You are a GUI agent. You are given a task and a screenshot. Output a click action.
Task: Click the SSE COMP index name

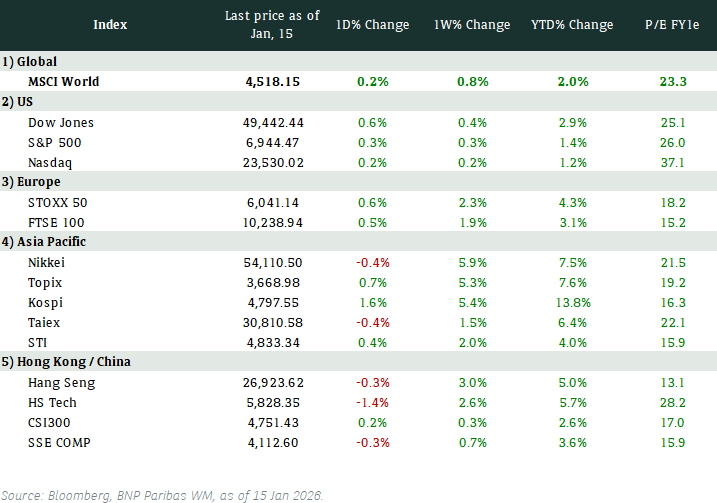click(64, 442)
